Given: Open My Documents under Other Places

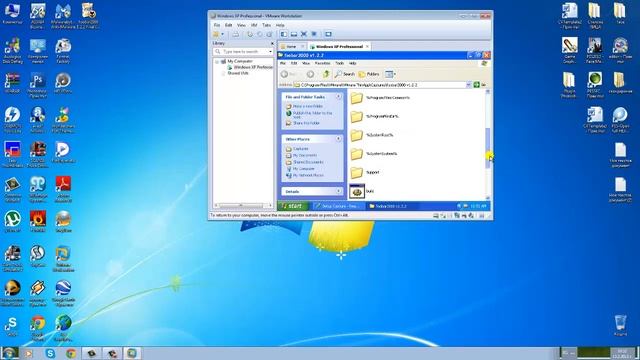Looking at the screenshot, I should (x=304, y=156).
